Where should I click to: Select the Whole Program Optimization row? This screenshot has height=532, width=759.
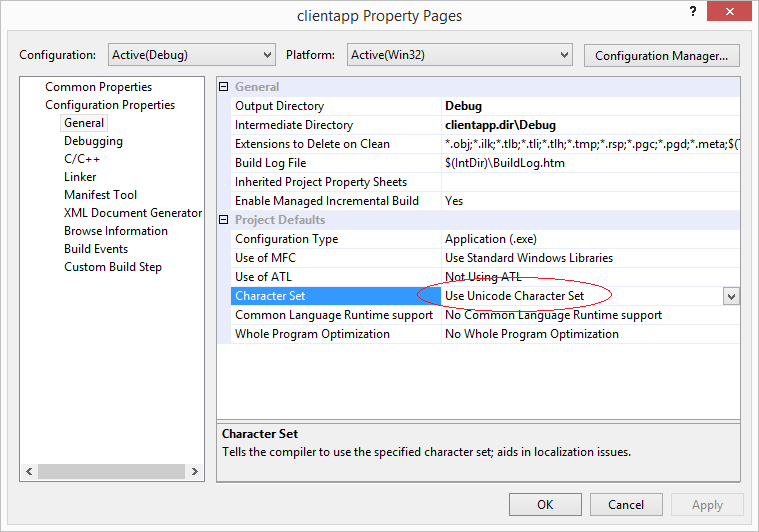(x=485, y=334)
